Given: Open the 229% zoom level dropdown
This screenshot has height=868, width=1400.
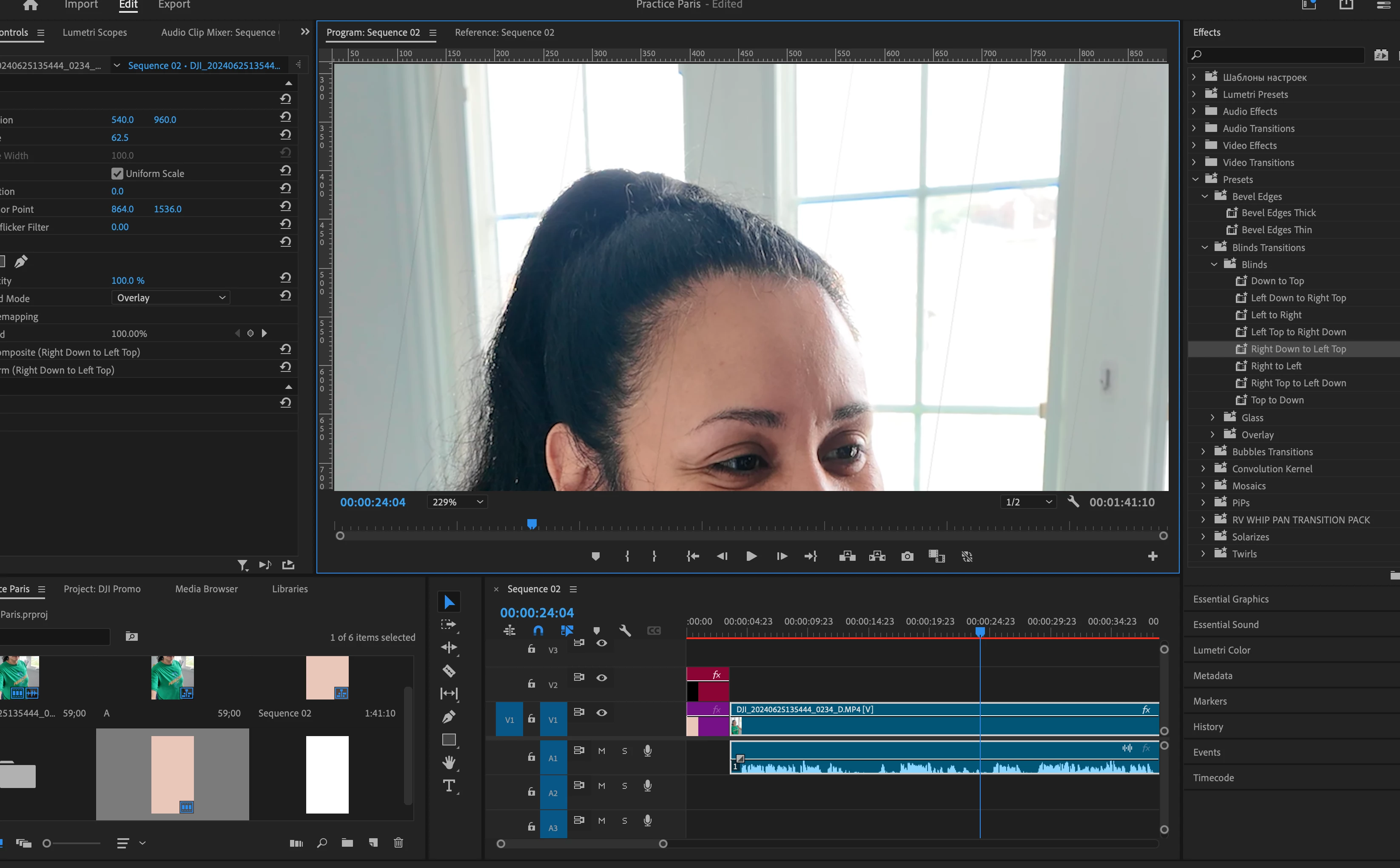Looking at the screenshot, I should click(x=457, y=503).
